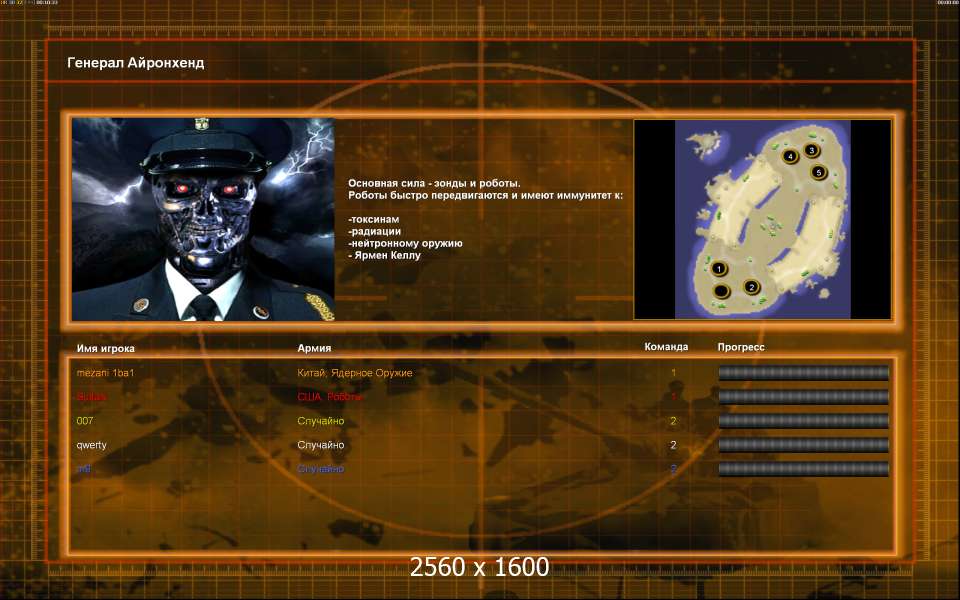Click start position marker 3 on the map
Screen dimensions: 960x600
[x=812, y=150]
